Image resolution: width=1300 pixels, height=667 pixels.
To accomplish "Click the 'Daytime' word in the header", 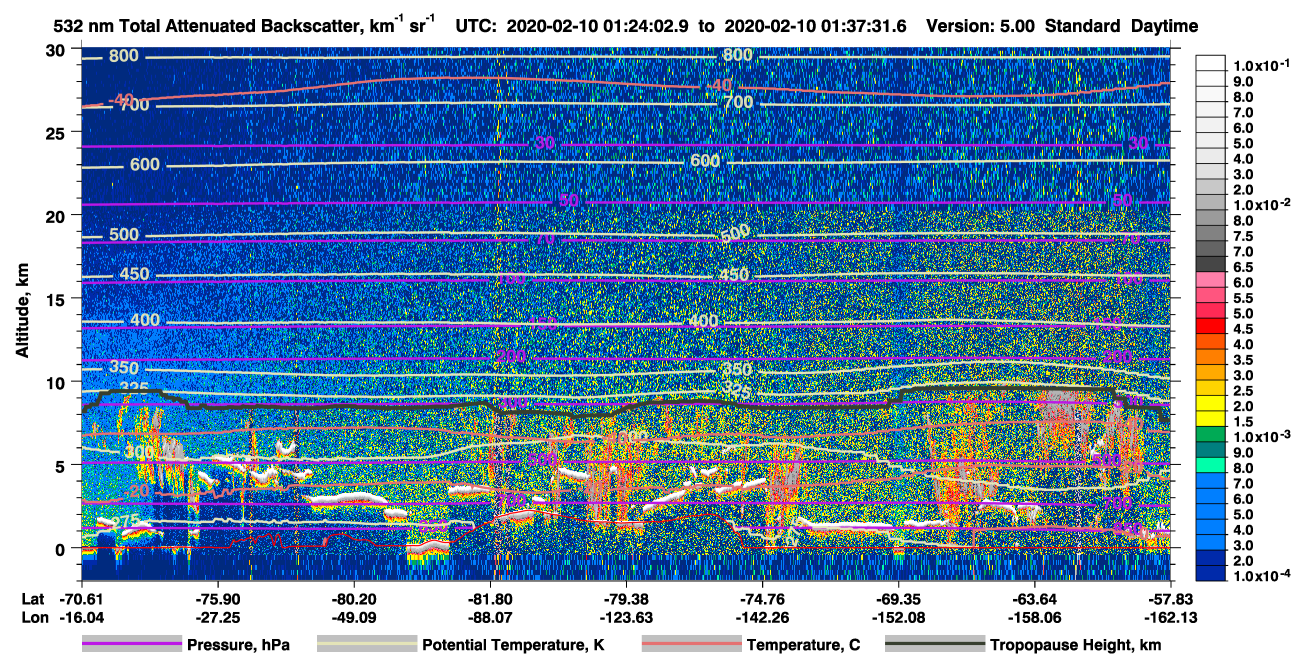I will pos(1167,25).
